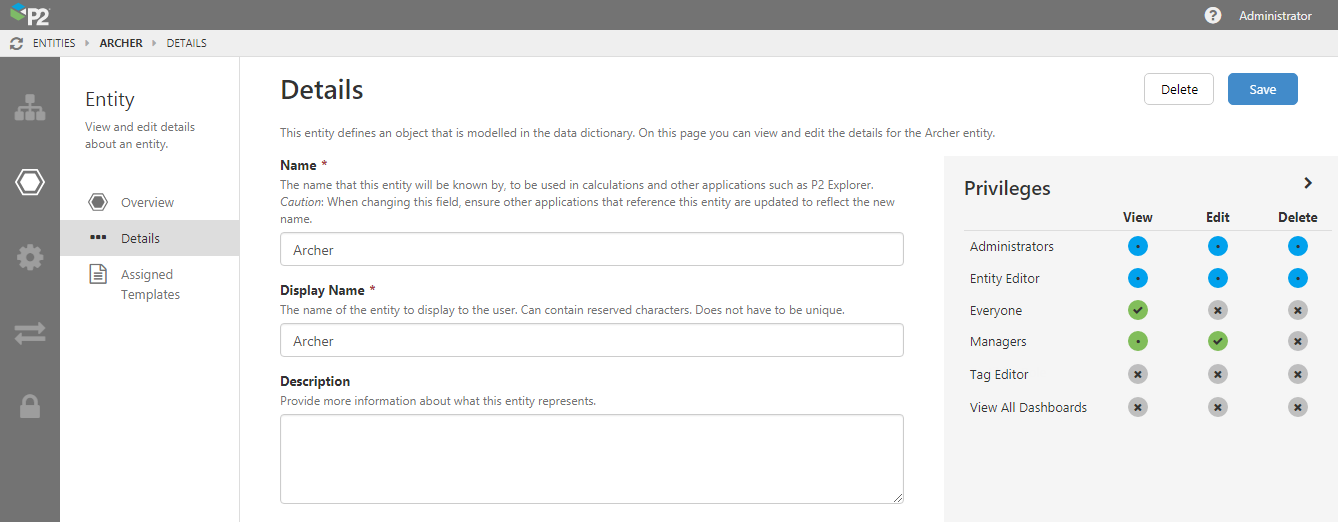Toggle Tag Editor's Delete privilege

[x=1297, y=374]
